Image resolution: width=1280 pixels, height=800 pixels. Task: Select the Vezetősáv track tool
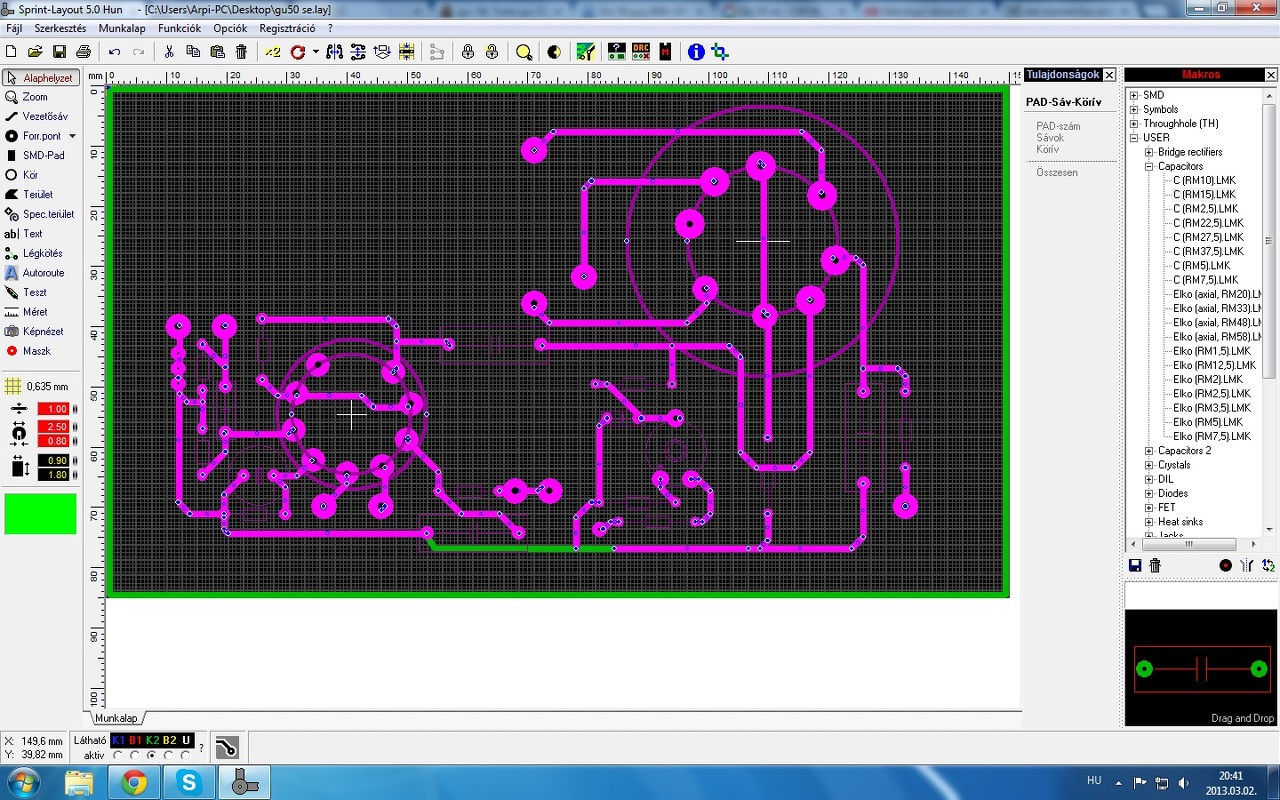(36, 116)
